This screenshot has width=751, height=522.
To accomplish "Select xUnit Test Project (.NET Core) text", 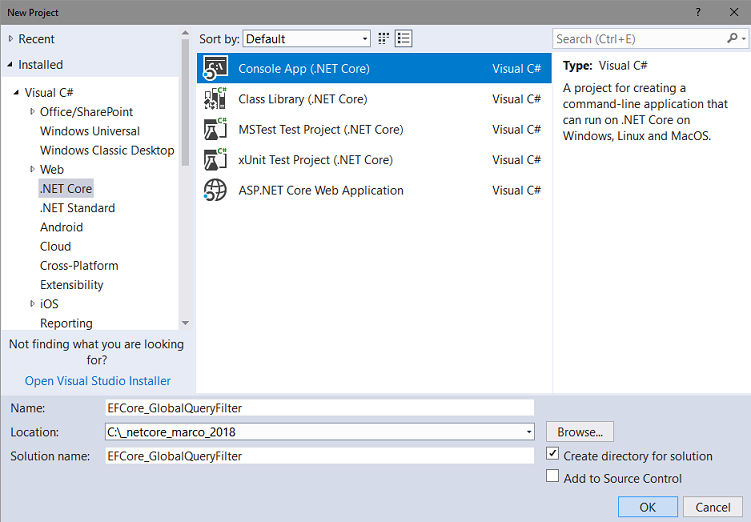I will click(x=316, y=160).
